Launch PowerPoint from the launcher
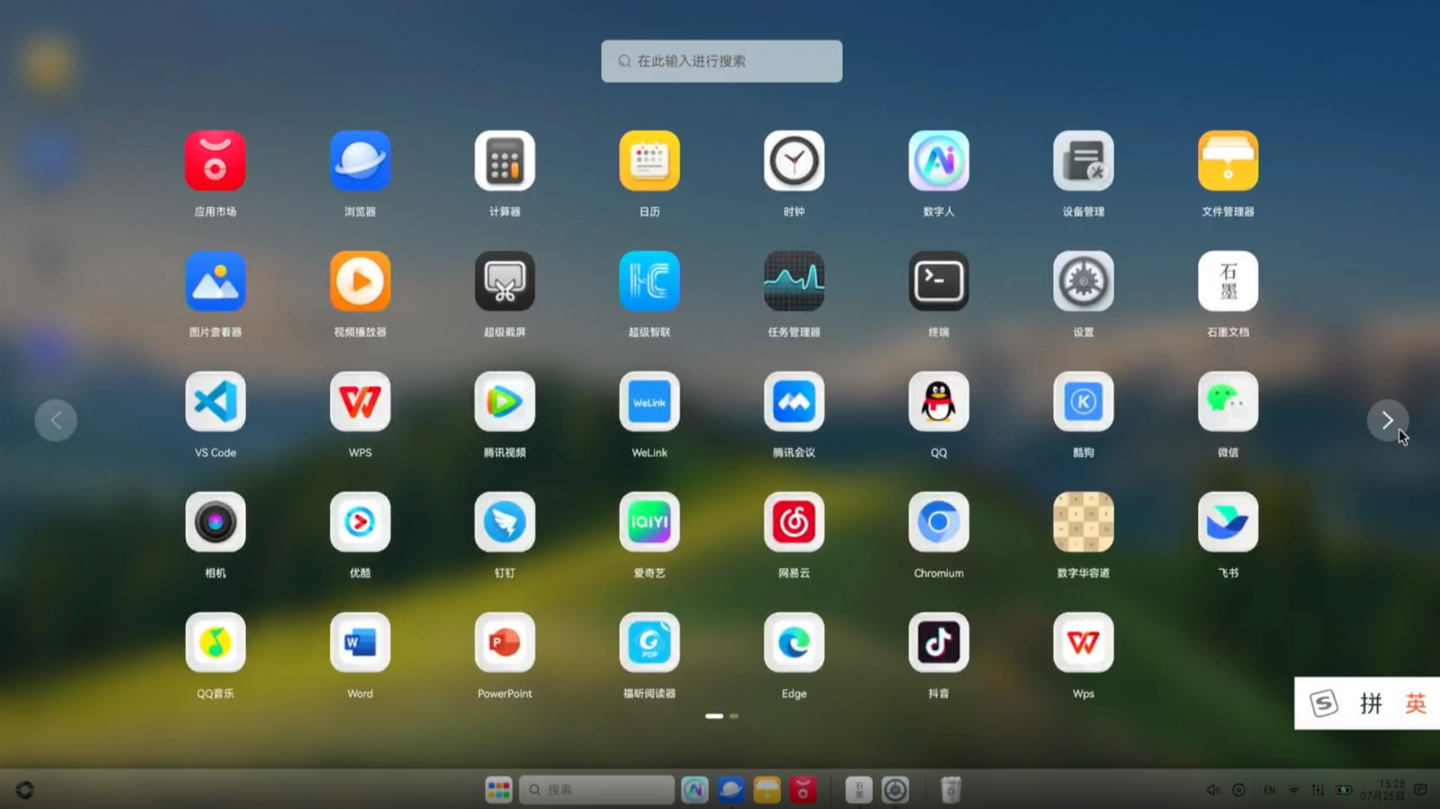The width and height of the screenshot is (1440, 809). [504, 643]
